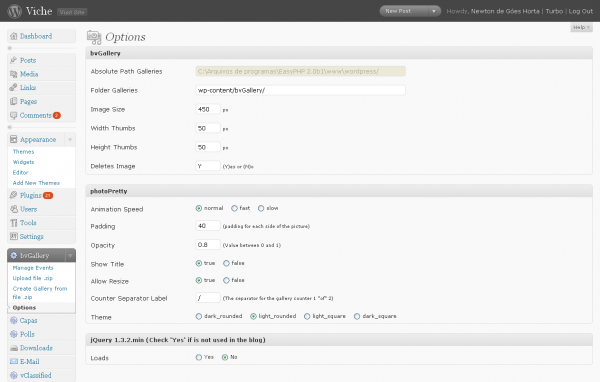Open the New Post dropdown arrow
This screenshot has width=600, height=382.
tap(434, 11)
